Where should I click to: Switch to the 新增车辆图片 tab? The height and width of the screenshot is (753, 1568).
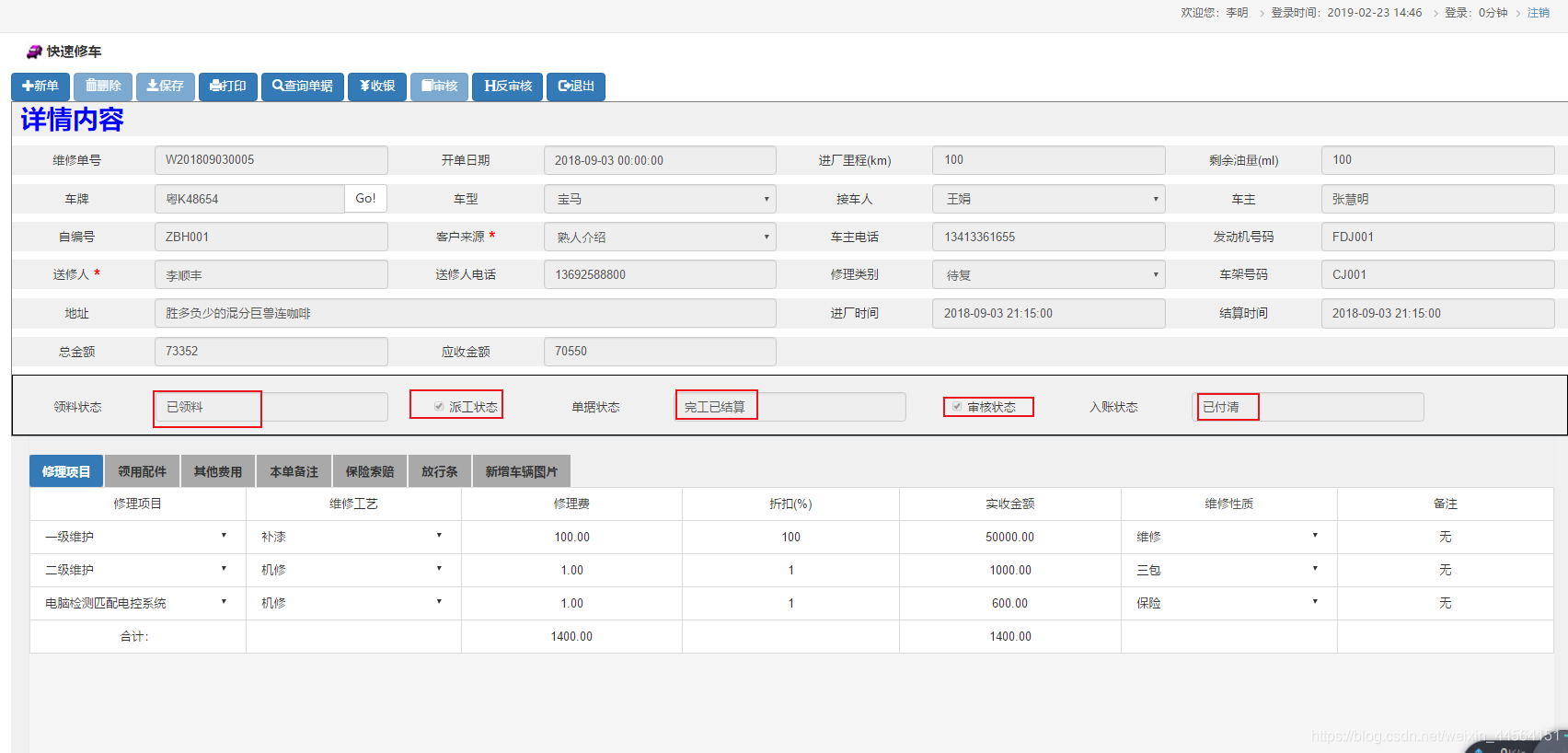point(522,470)
